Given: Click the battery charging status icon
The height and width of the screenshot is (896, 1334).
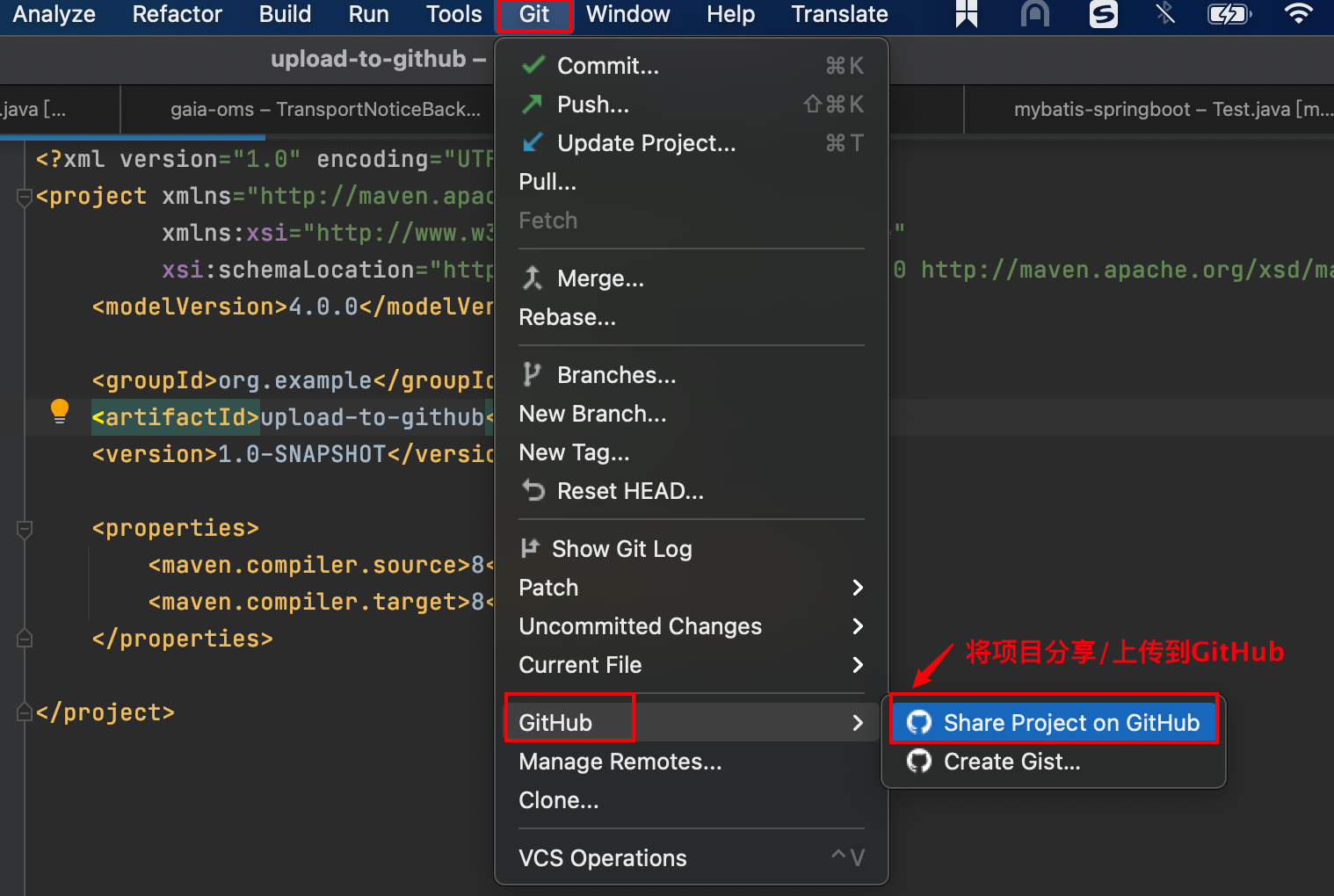Looking at the screenshot, I should click(x=1229, y=14).
